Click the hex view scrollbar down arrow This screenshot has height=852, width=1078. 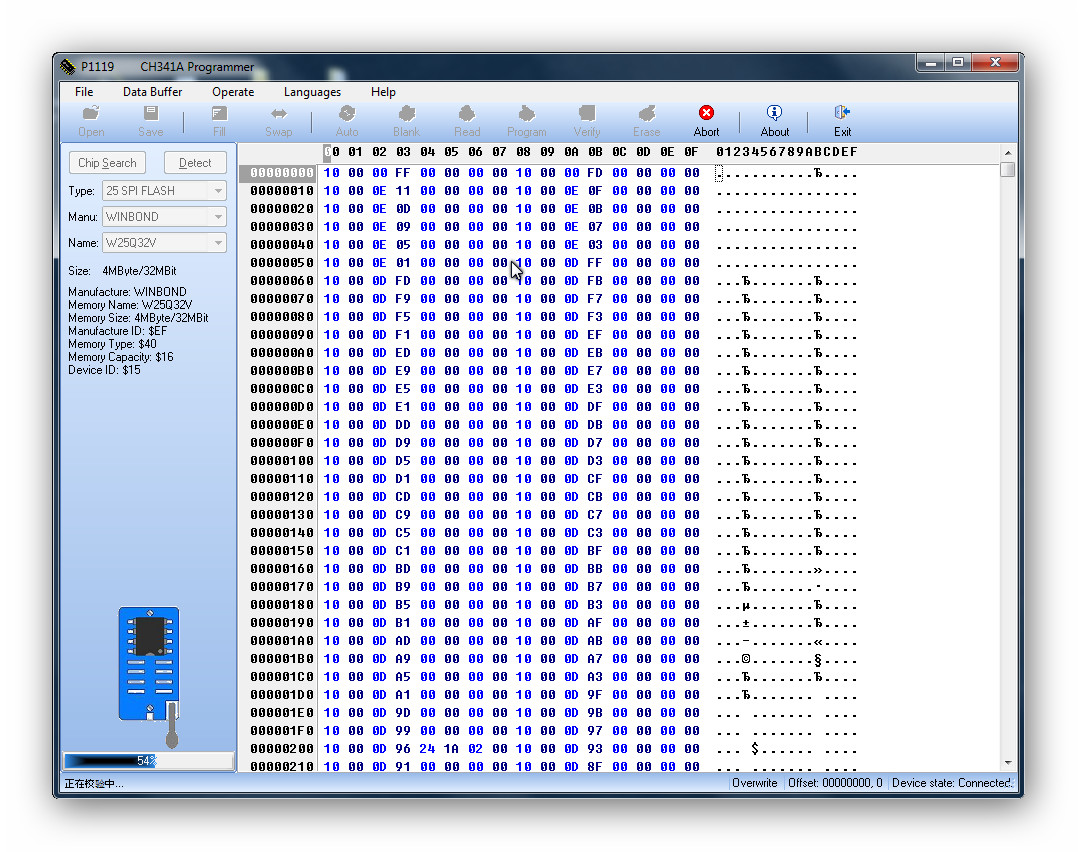tap(1007, 763)
